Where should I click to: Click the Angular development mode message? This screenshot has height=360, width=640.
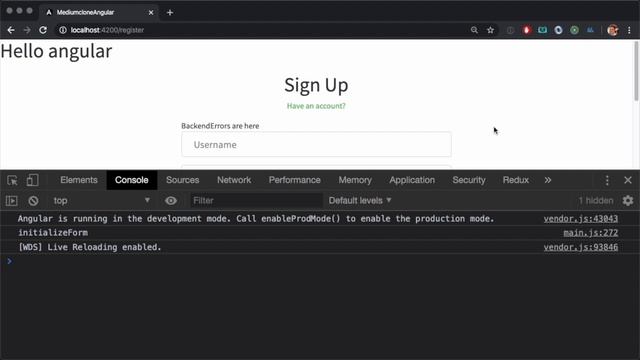click(x=256, y=219)
